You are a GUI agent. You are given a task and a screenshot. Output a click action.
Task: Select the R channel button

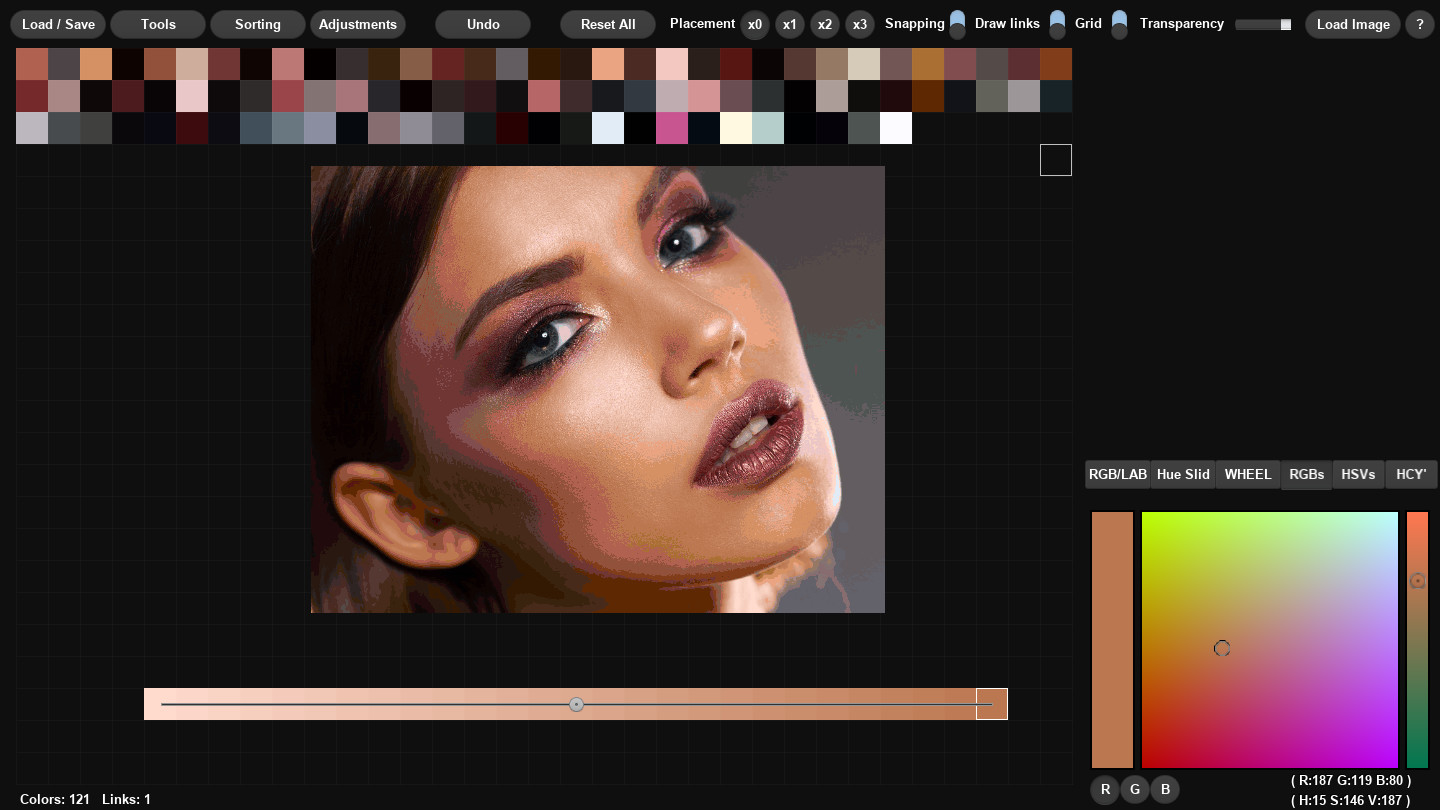tap(1105, 789)
